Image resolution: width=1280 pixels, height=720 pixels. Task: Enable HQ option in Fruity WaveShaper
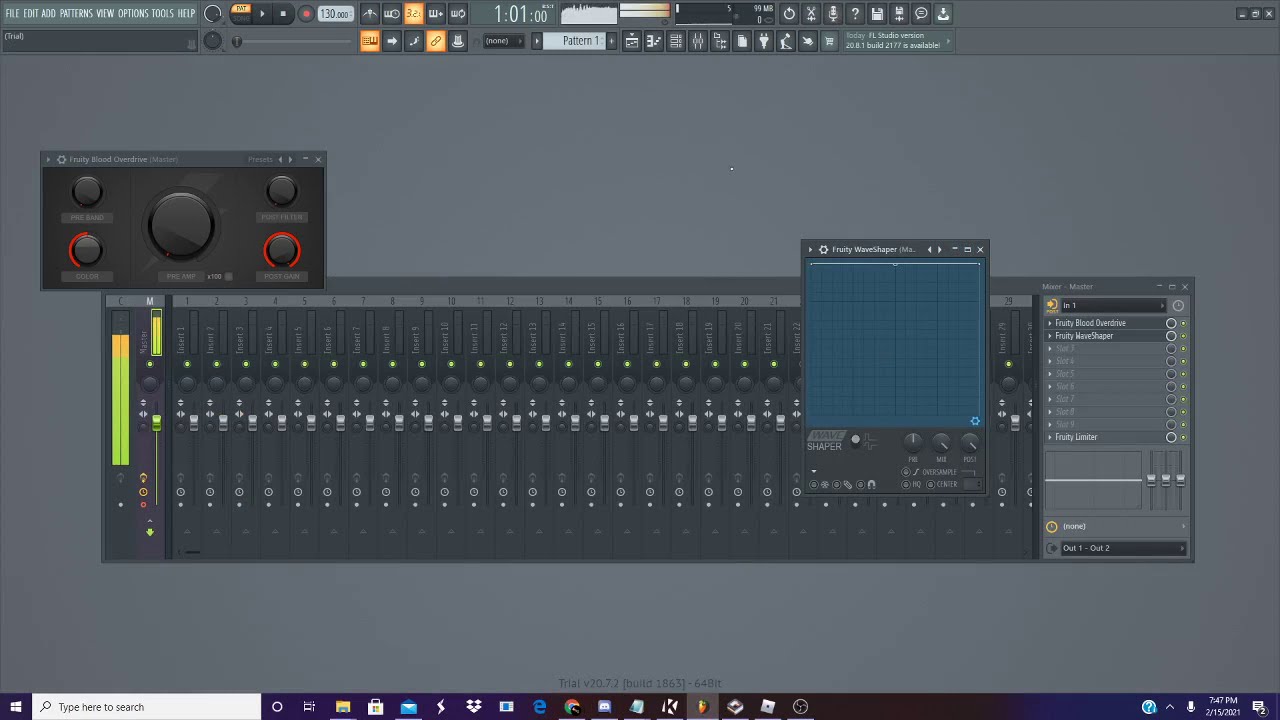pyautogui.click(x=905, y=484)
